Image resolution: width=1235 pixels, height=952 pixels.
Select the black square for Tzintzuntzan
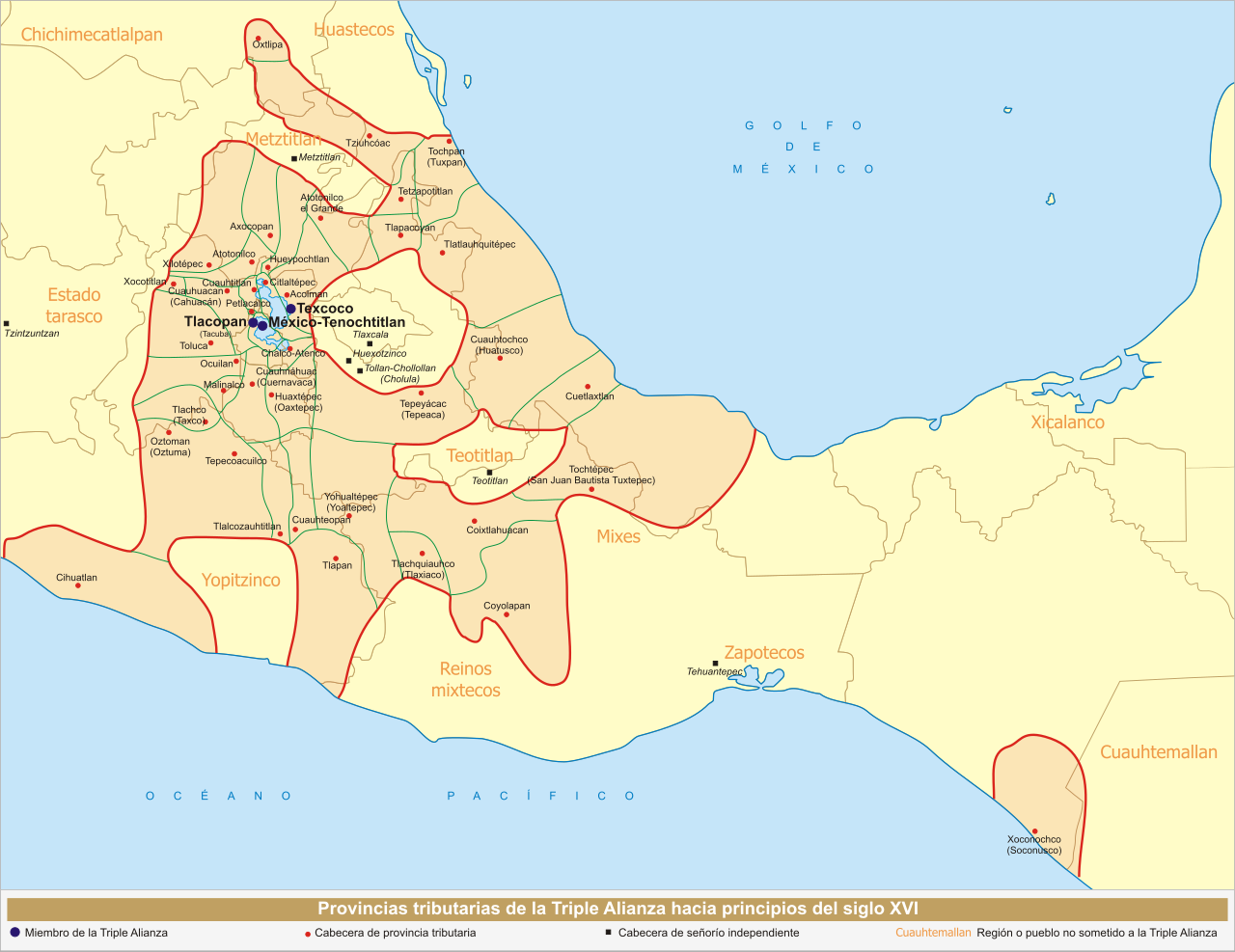(8, 324)
